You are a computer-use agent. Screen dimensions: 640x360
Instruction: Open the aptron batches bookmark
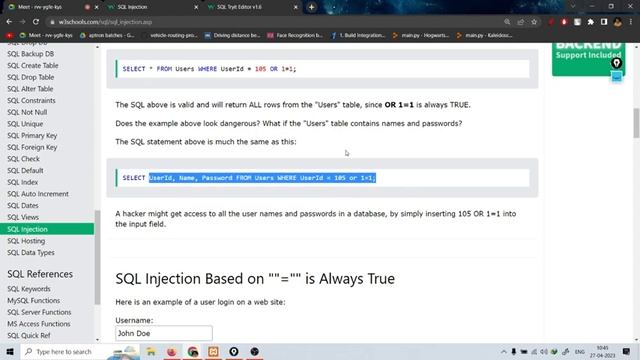click(x=107, y=36)
